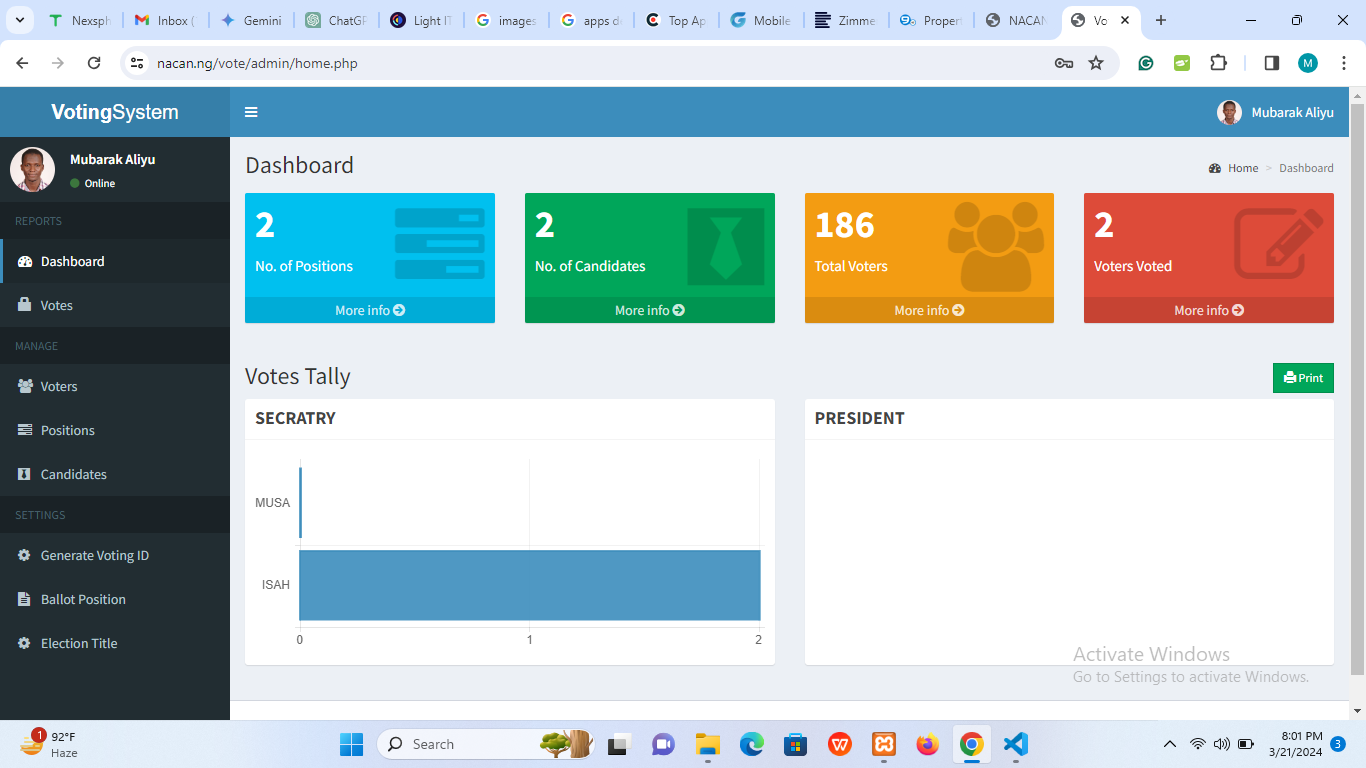Open the Election Title setting
This screenshot has height=768, width=1366.
pos(115,643)
